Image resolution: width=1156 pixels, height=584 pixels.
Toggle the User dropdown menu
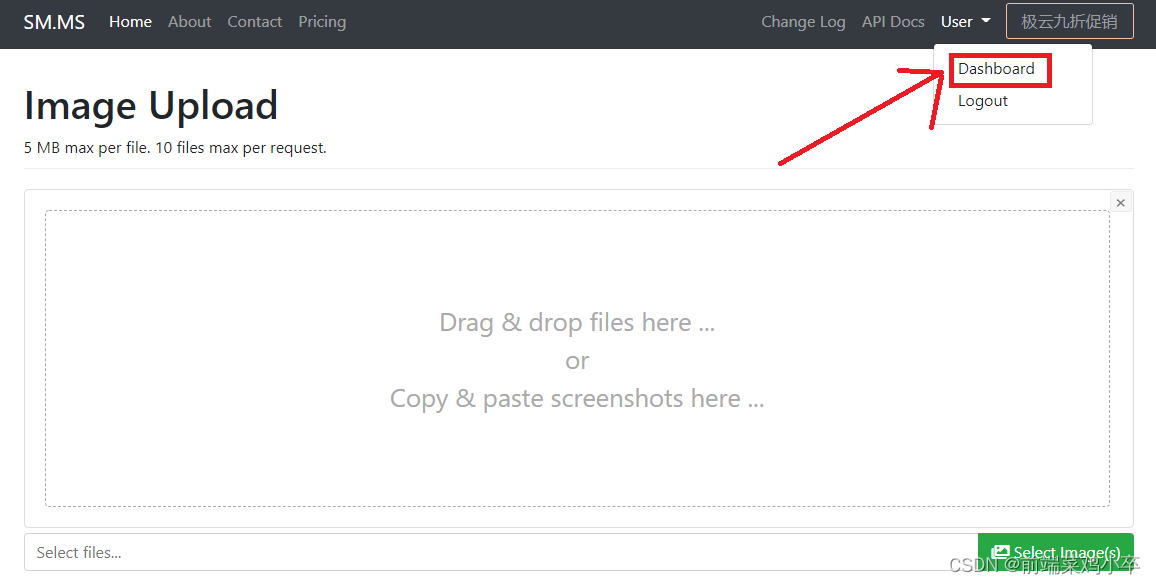coord(966,22)
